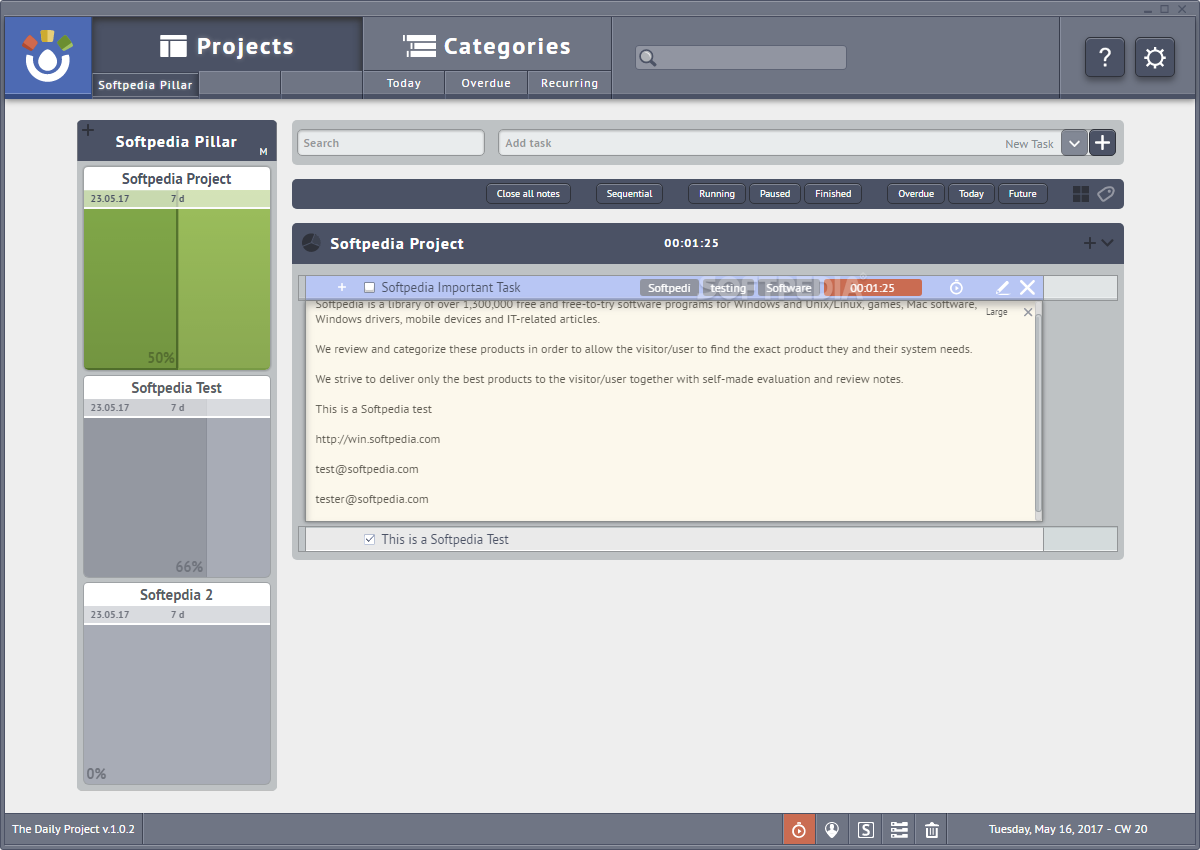This screenshot has width=1200, height=850.
Task: Uncheck the This is a Softpedia Test checkbox
Action: 369,539
